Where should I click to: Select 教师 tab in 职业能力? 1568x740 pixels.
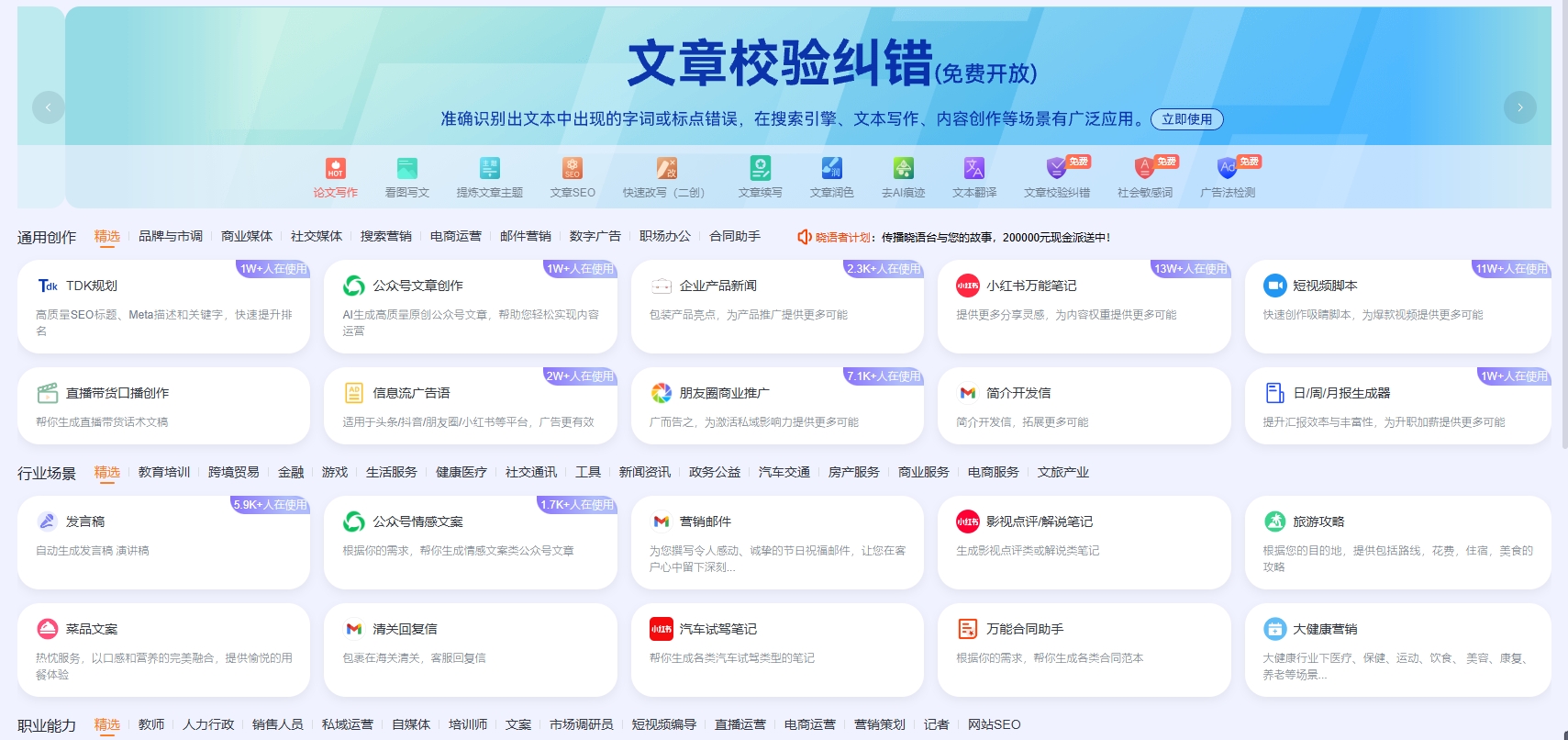(151, 724)
